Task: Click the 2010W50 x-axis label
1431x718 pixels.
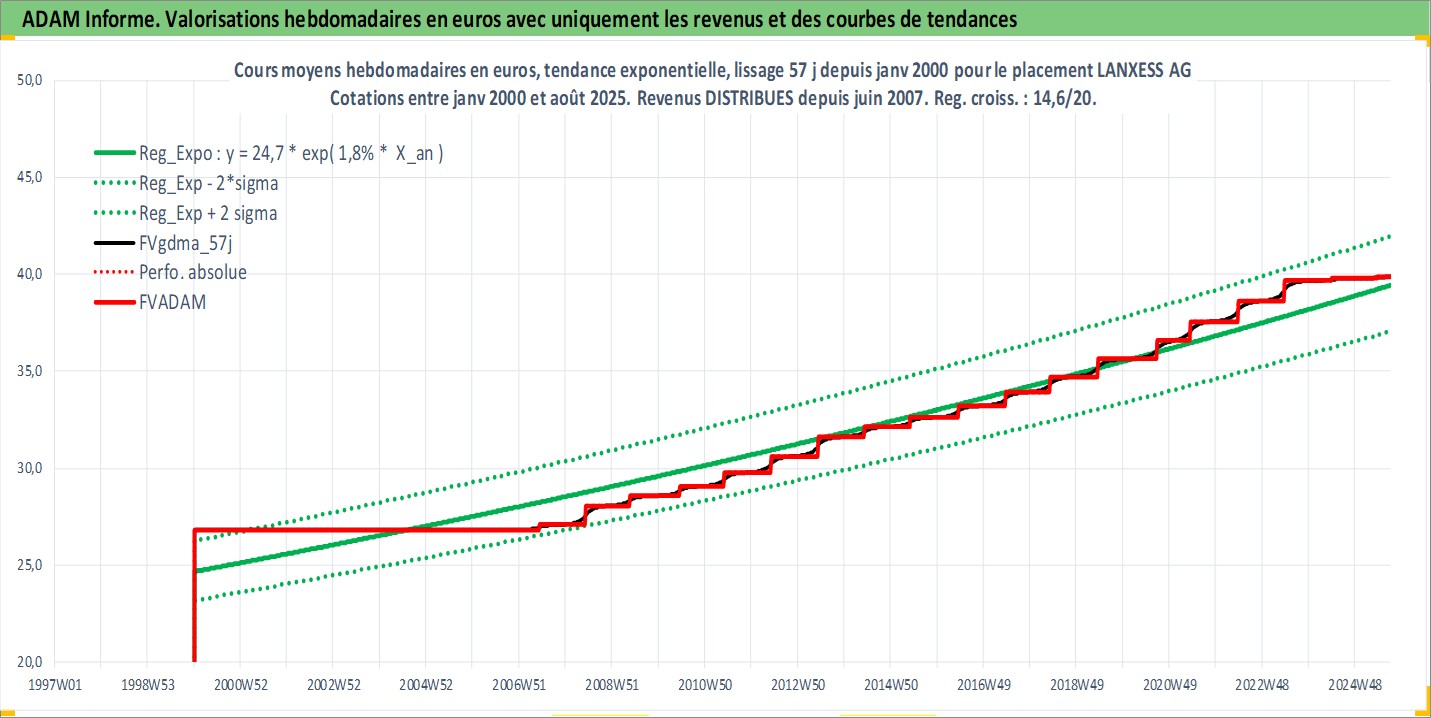Action: pyautogui.click(x=704, y=684)
